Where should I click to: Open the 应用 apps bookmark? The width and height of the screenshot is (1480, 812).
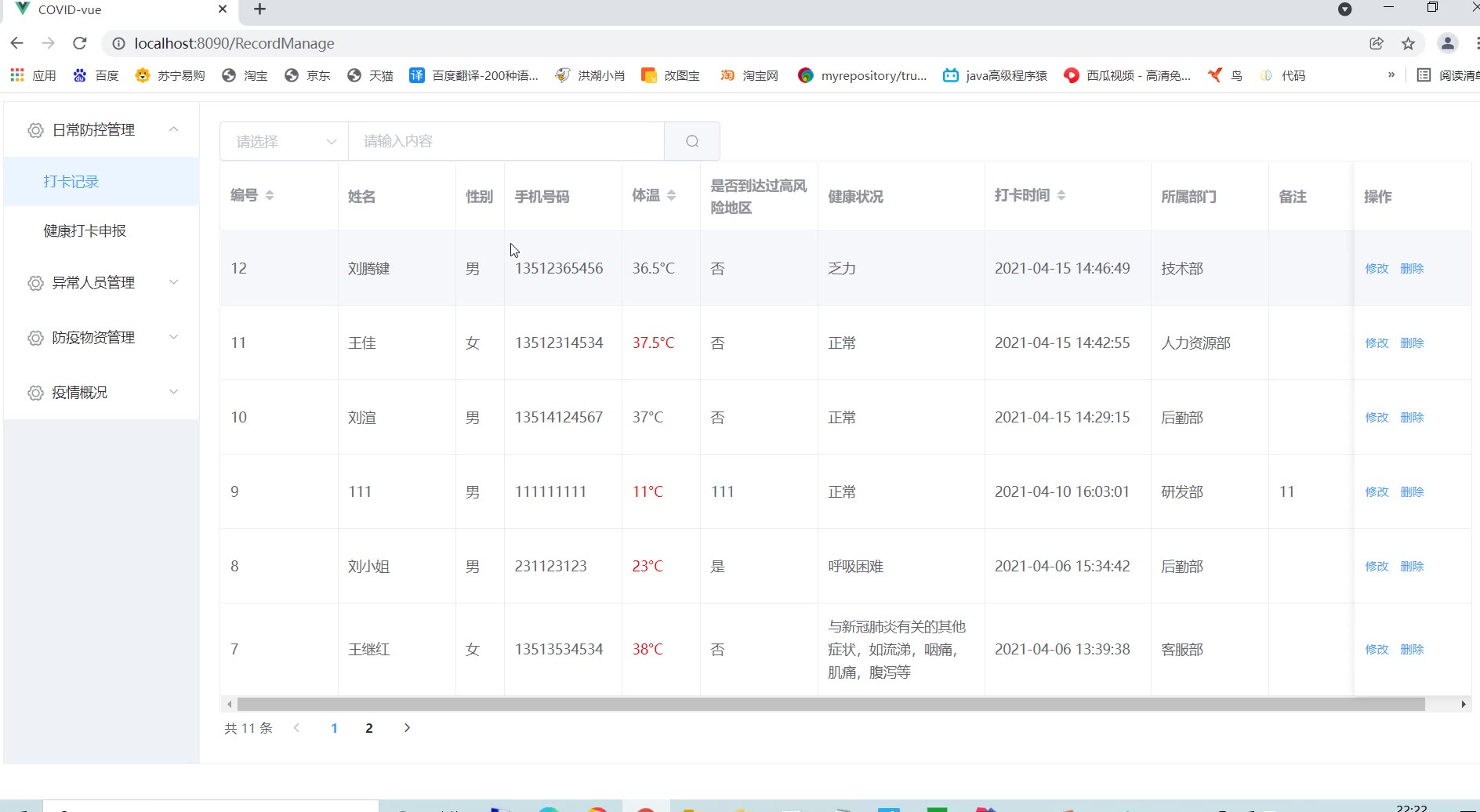coord(33,75)
